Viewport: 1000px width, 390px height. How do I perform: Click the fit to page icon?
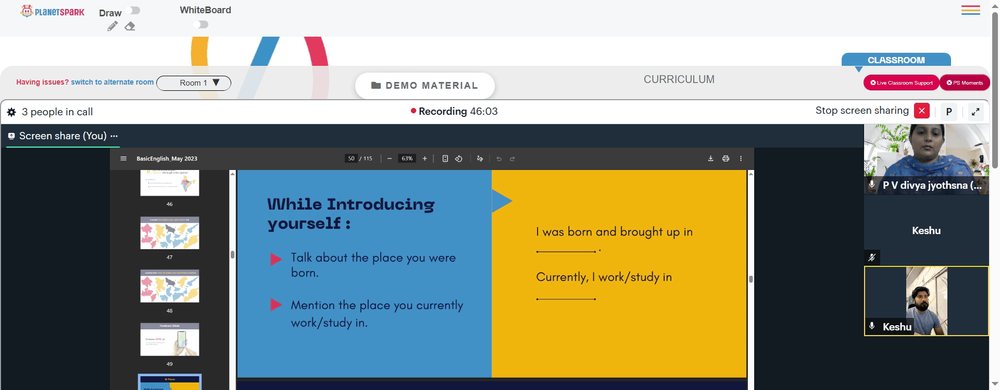click(445, 159)
